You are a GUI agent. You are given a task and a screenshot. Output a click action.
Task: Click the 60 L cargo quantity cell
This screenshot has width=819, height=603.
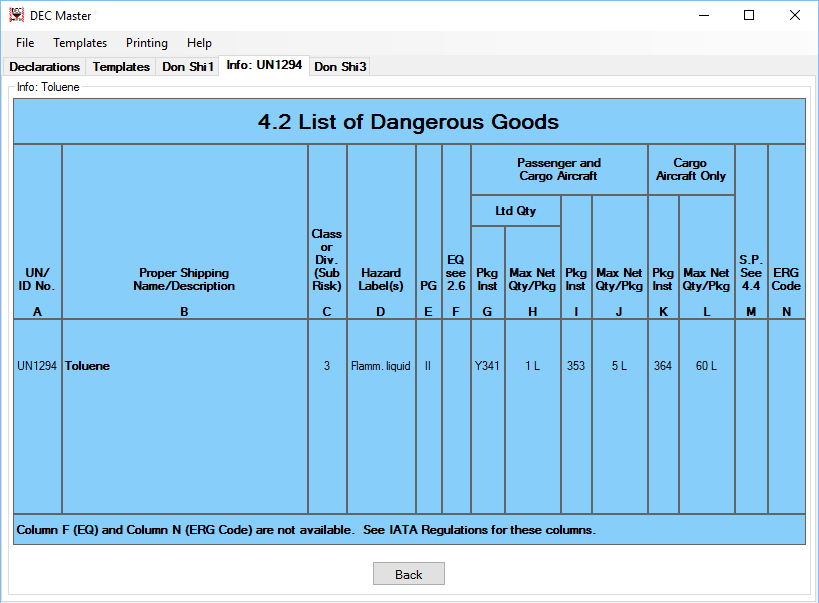(x=706, y=366)
